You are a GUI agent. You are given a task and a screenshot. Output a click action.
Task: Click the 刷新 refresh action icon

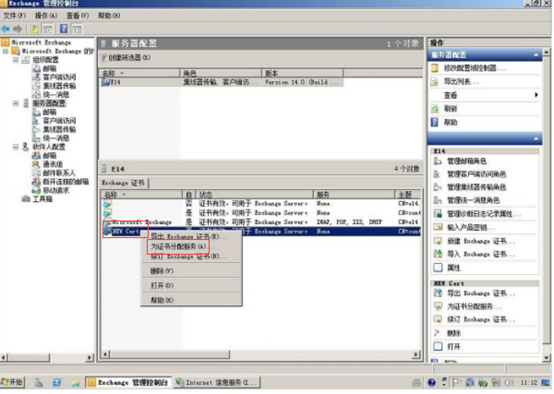coord(435,109)
